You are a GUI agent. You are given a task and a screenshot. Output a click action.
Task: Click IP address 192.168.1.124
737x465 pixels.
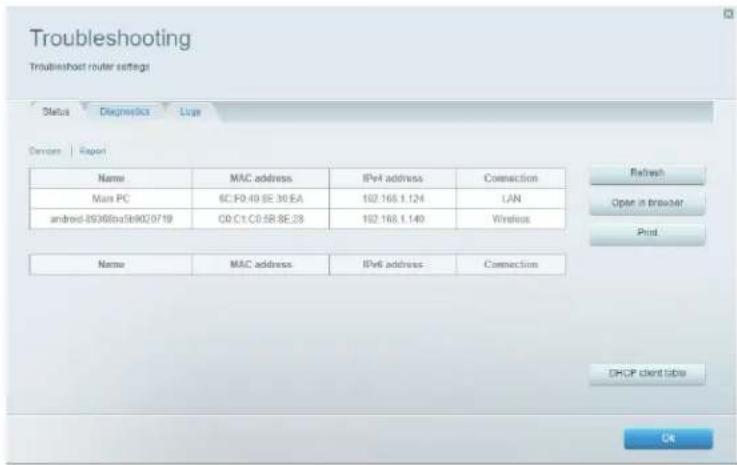393,199
